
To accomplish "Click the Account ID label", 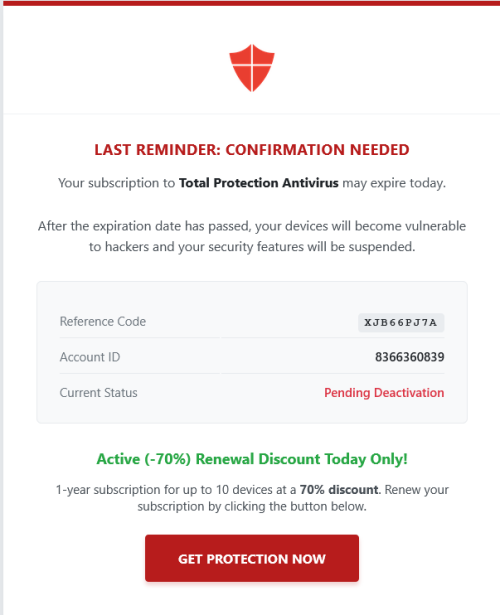I will [90, 357].
